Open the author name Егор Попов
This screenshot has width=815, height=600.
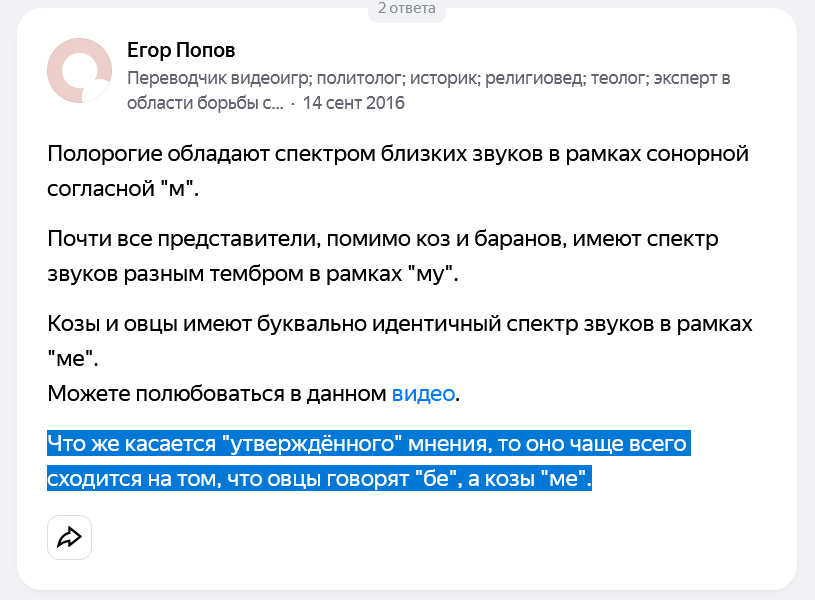(181, 50)
